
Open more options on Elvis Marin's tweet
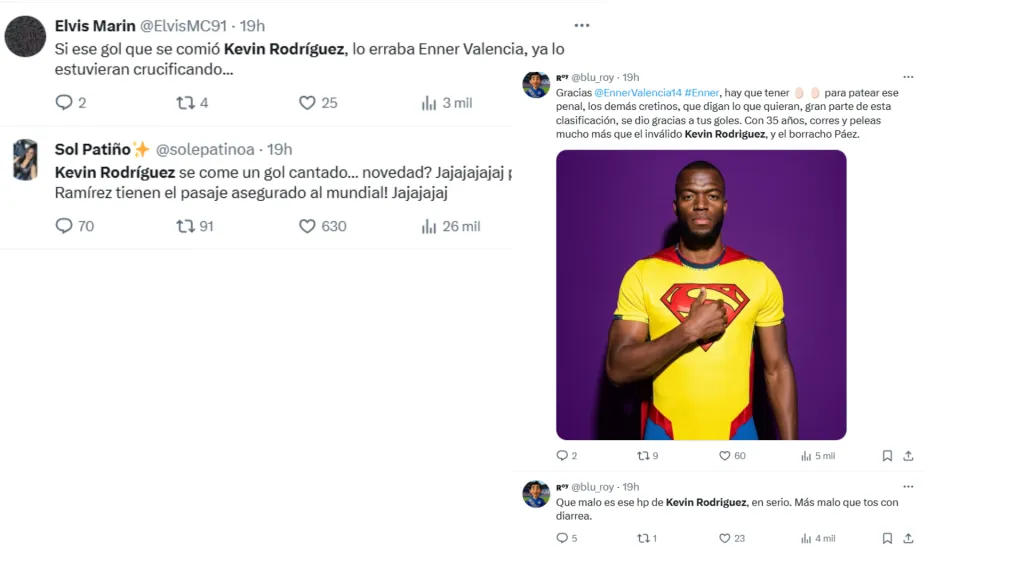[582, 25]
